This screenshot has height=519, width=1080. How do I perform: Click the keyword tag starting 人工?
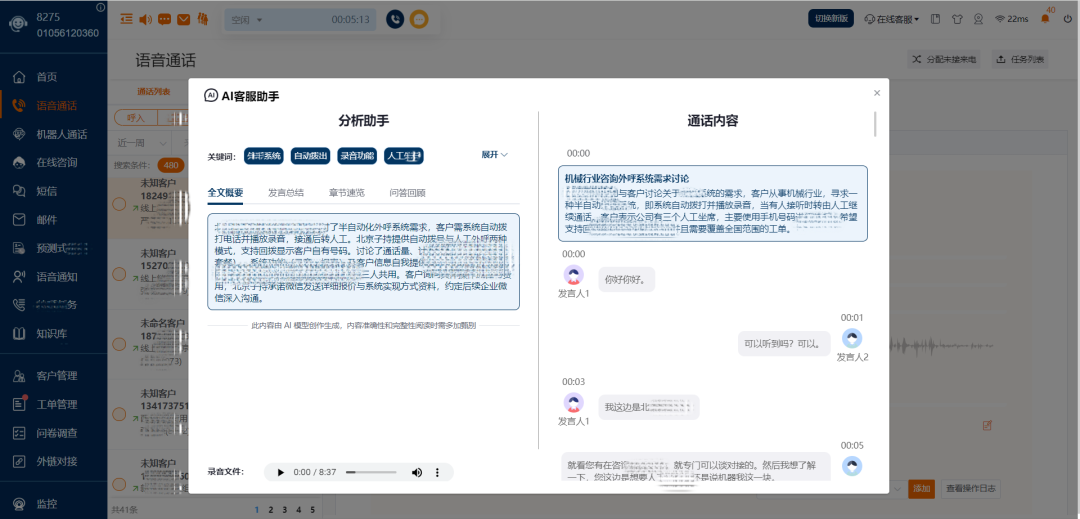[404, 156]
